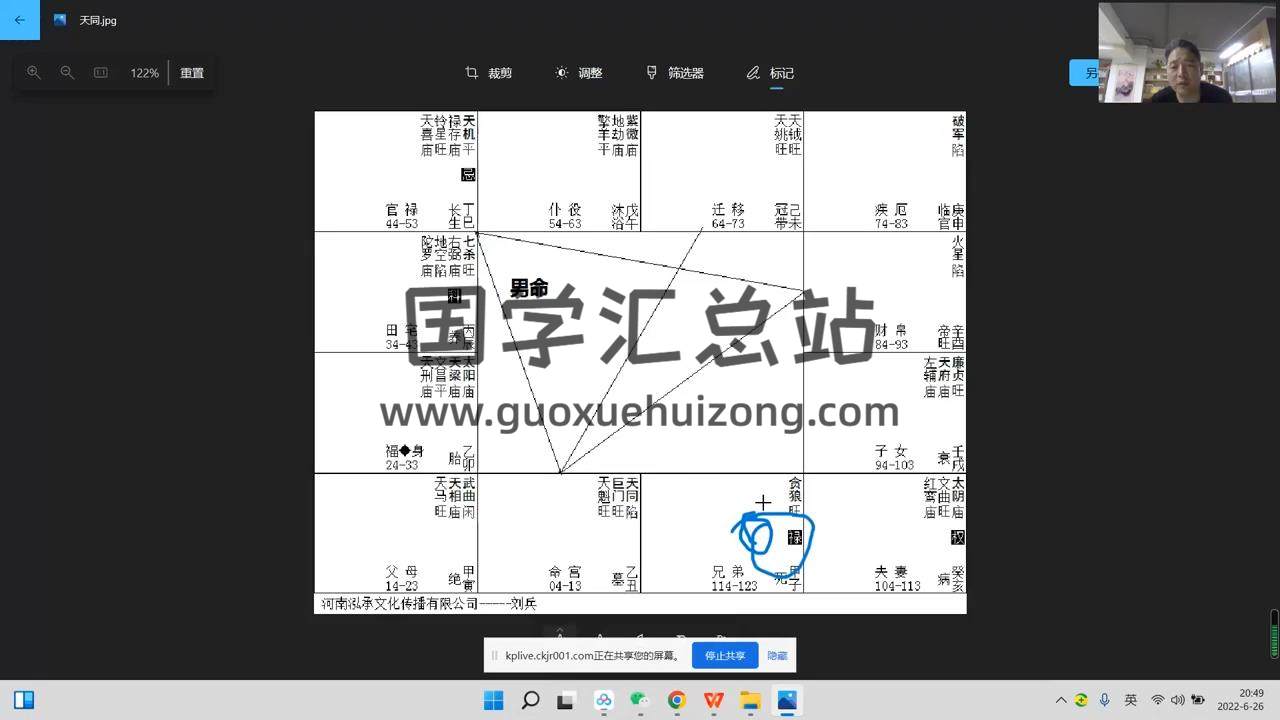The width and height of the screenshot is (1280, 720).
Task: Click the Photos app taskbar icon
Action: 787,700
